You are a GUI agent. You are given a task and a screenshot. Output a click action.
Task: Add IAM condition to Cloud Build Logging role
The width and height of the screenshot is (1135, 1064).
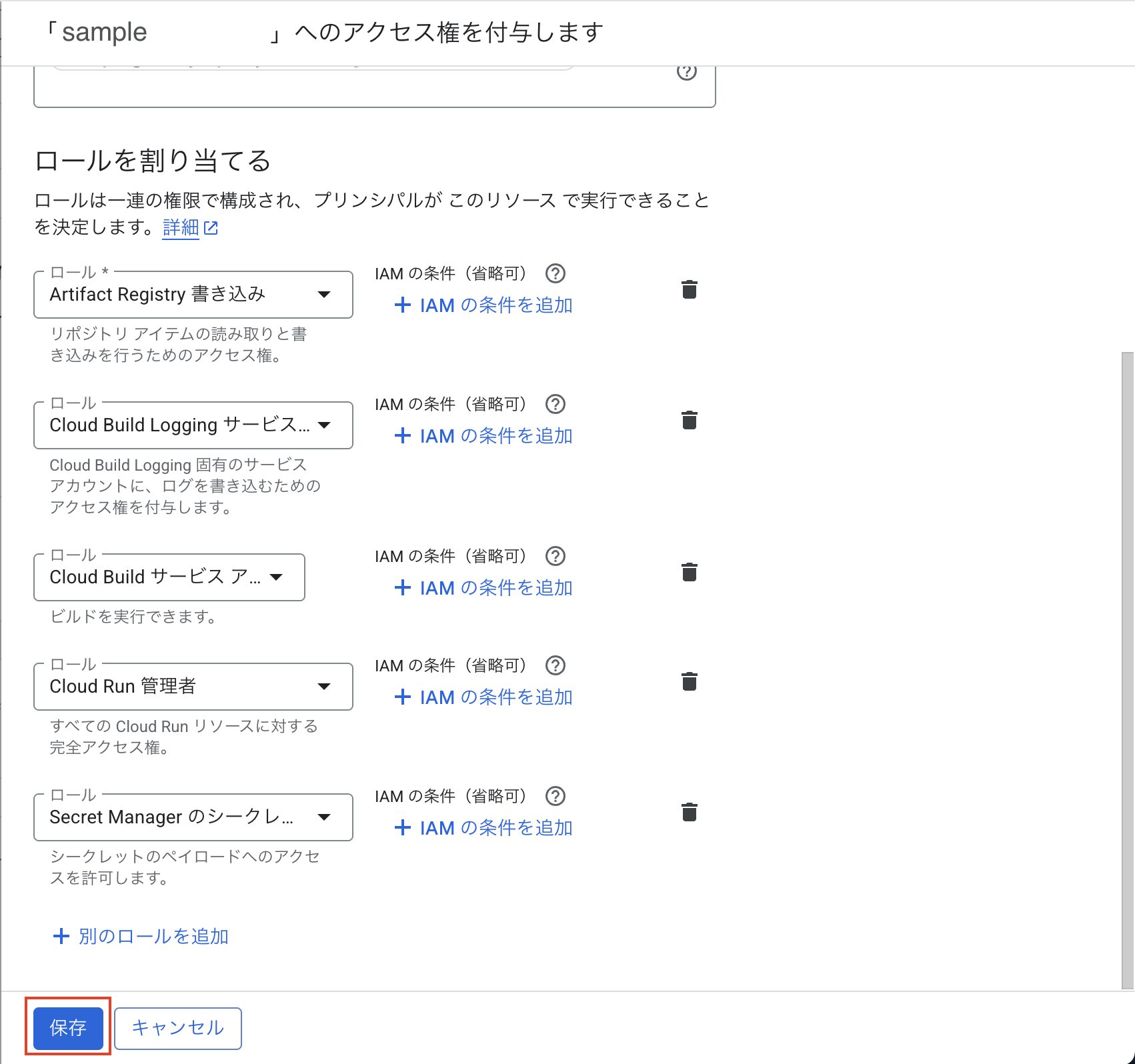(x=483, y=436)
